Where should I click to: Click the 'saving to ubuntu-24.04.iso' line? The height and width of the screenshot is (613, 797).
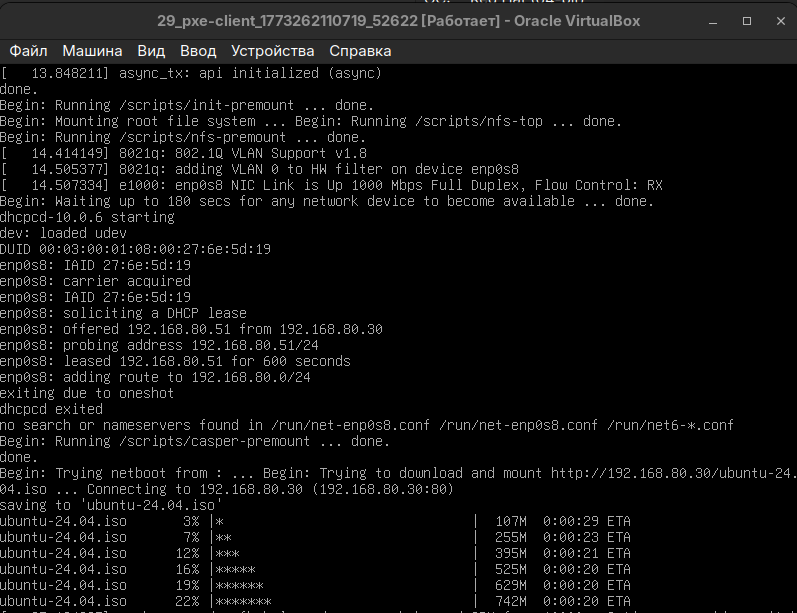pyautogui.click(x=107, y=505)
